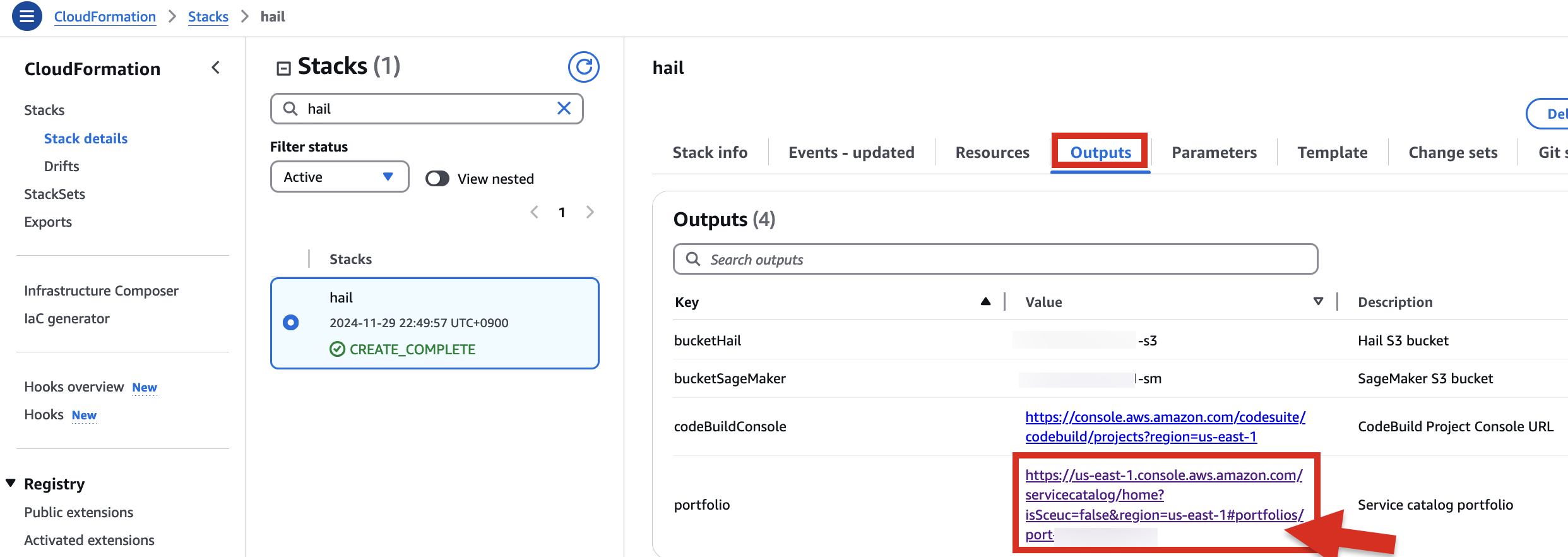Collapse the Registry section

click(x=11, y=484)
